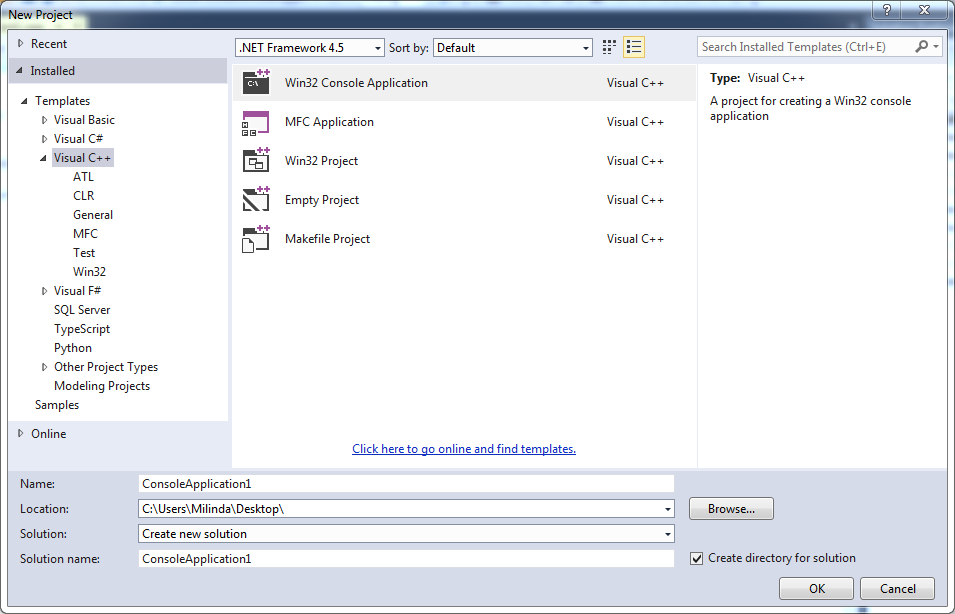Open the Location path dropdown arrow
This screenshot has height=614, width=955.
click(x=668, y=509)
